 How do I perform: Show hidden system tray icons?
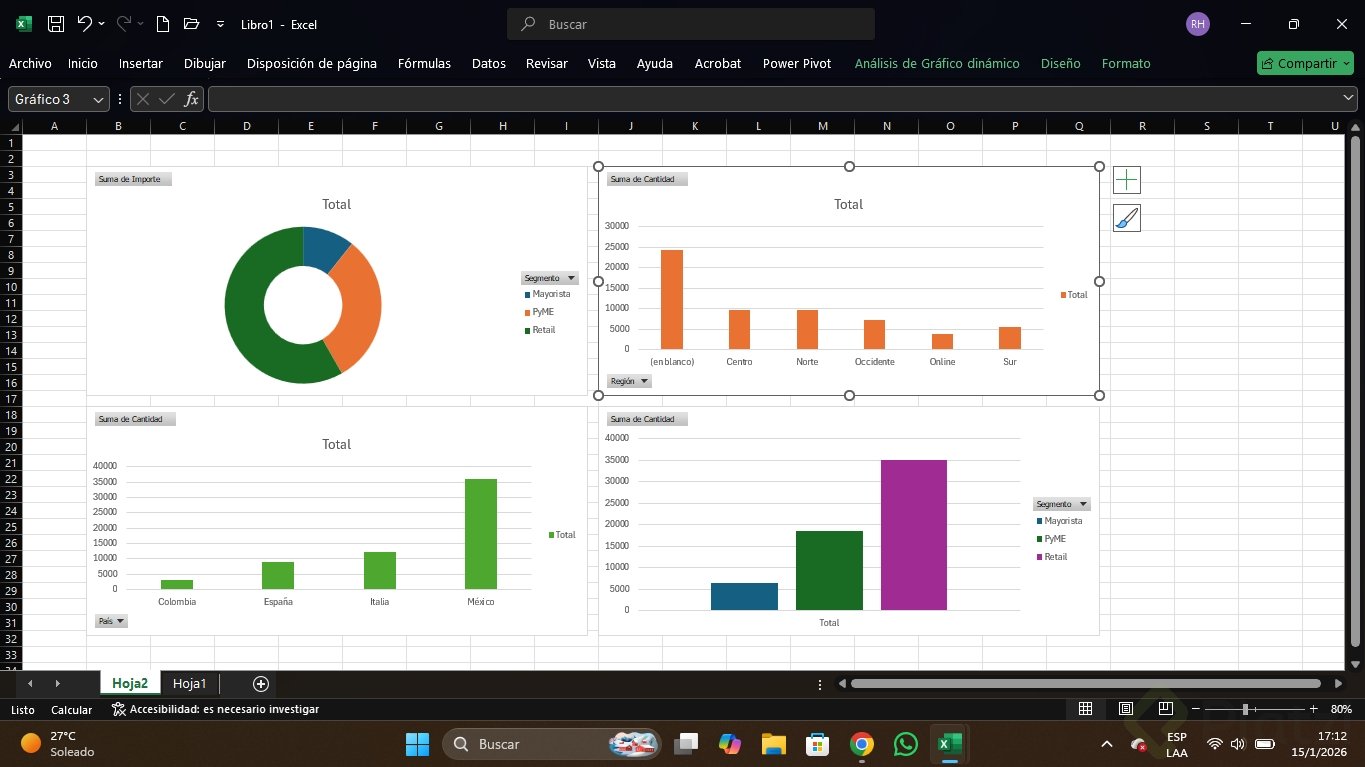1106,744
